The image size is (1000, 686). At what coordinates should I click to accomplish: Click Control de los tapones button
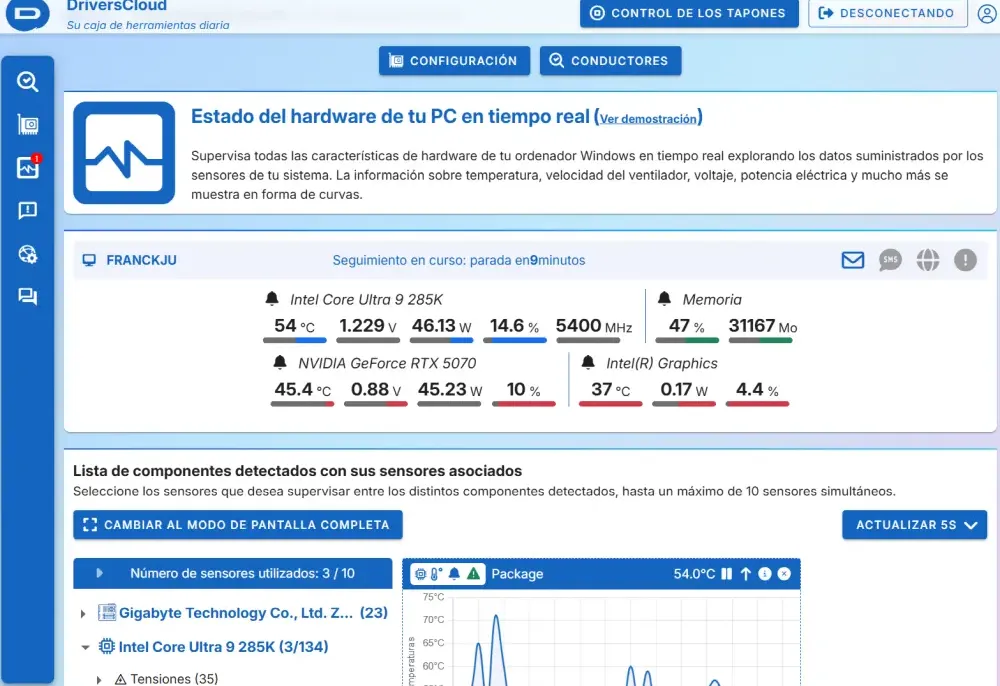(x=689, y=13)
